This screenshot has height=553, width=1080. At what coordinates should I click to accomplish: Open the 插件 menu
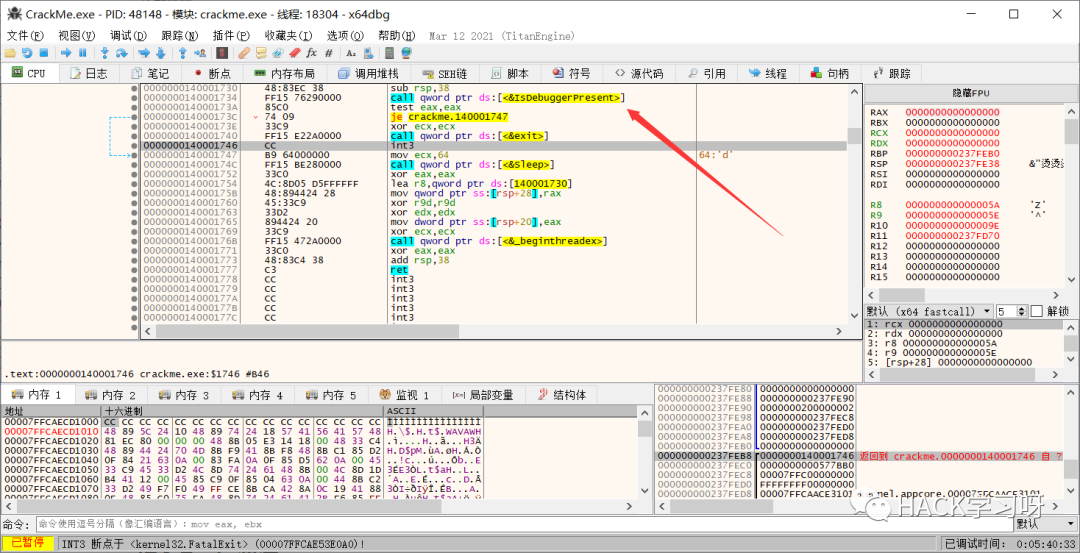coord(231,35)
